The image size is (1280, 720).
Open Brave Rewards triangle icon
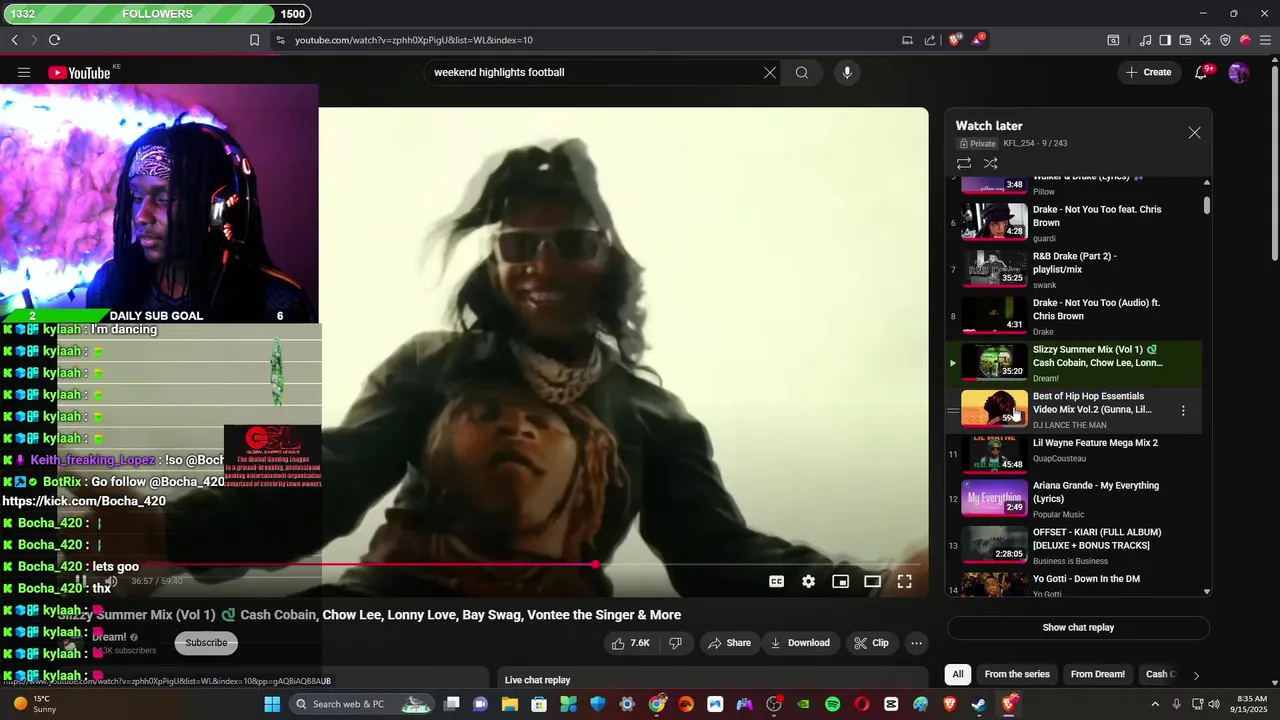978,40
